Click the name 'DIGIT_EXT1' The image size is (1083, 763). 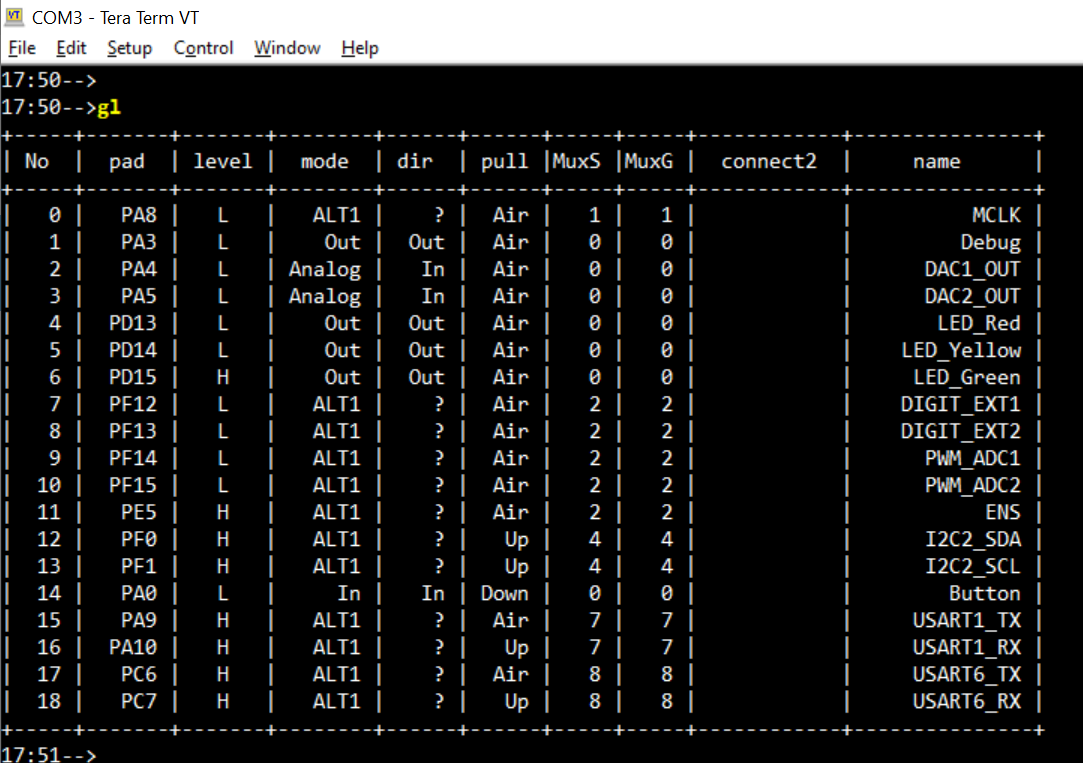click(961, 404)
